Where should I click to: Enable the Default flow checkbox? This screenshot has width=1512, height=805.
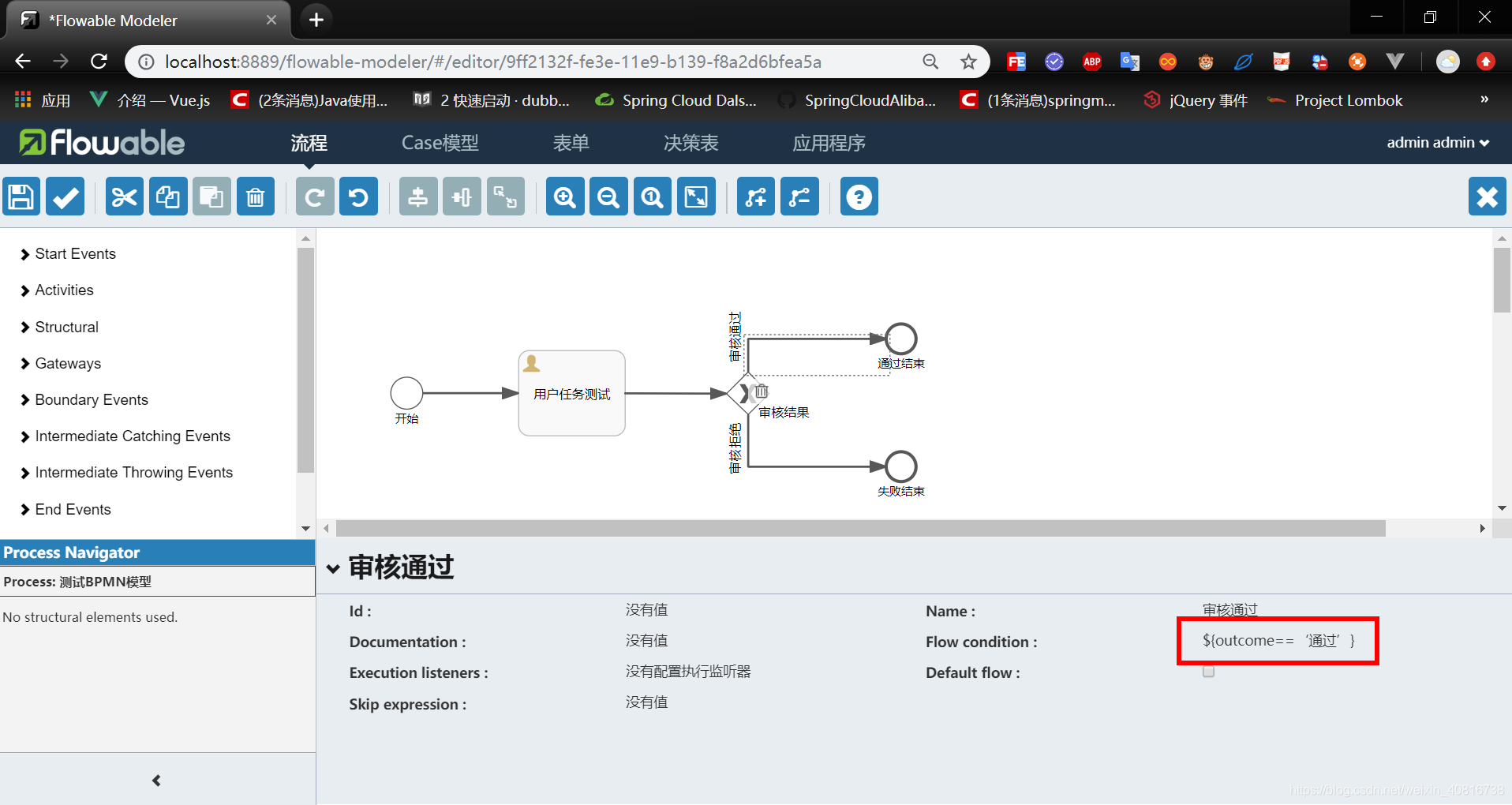(1207, 671)
